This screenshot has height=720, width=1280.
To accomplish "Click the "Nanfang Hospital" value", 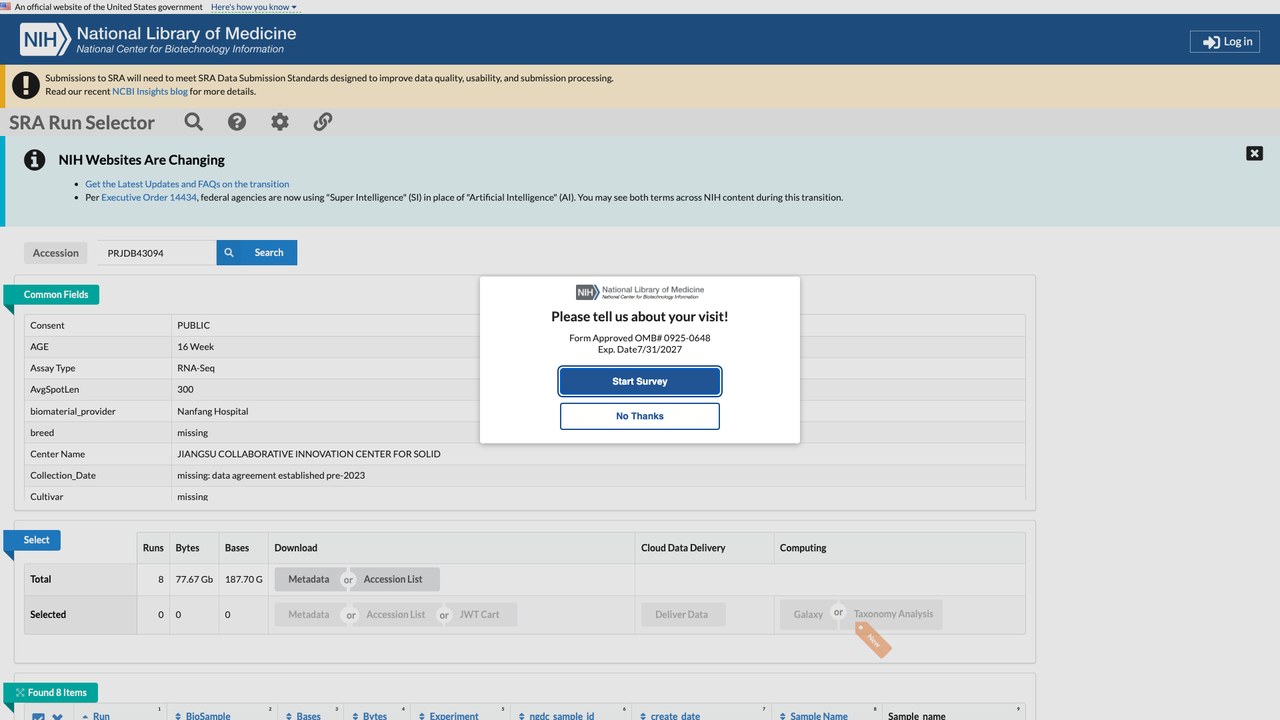I will (213, 411).
